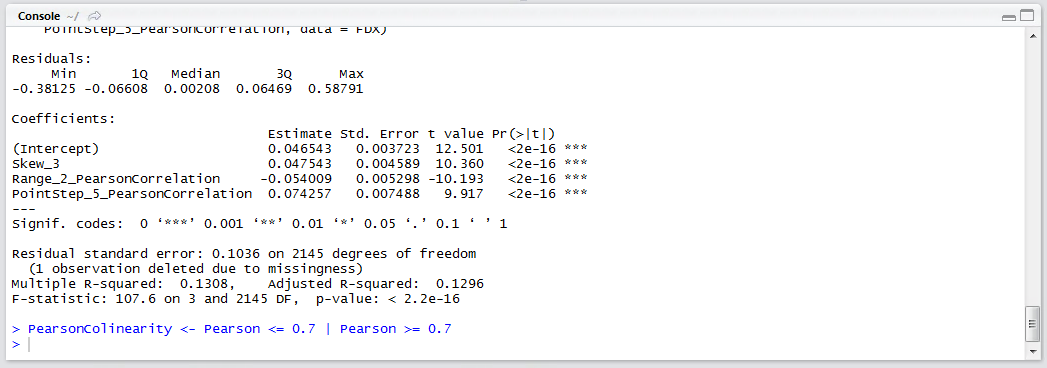Screen dimensions: 1047x368
Task: Click the estimate value -0.054009
Action: point(296,178)
